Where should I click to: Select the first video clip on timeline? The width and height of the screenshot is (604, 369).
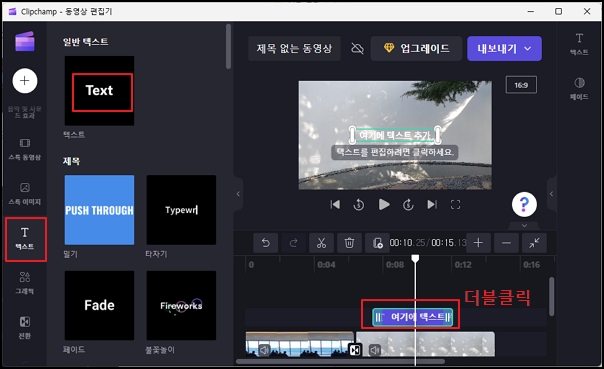pos(300,344)
